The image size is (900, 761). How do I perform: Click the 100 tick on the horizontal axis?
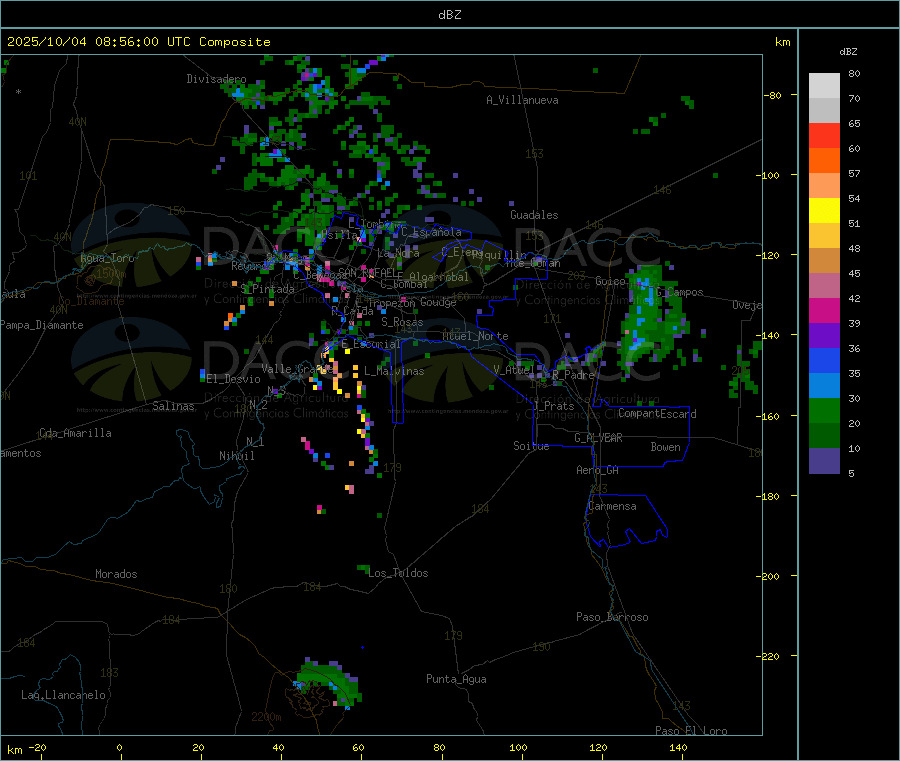518,747
